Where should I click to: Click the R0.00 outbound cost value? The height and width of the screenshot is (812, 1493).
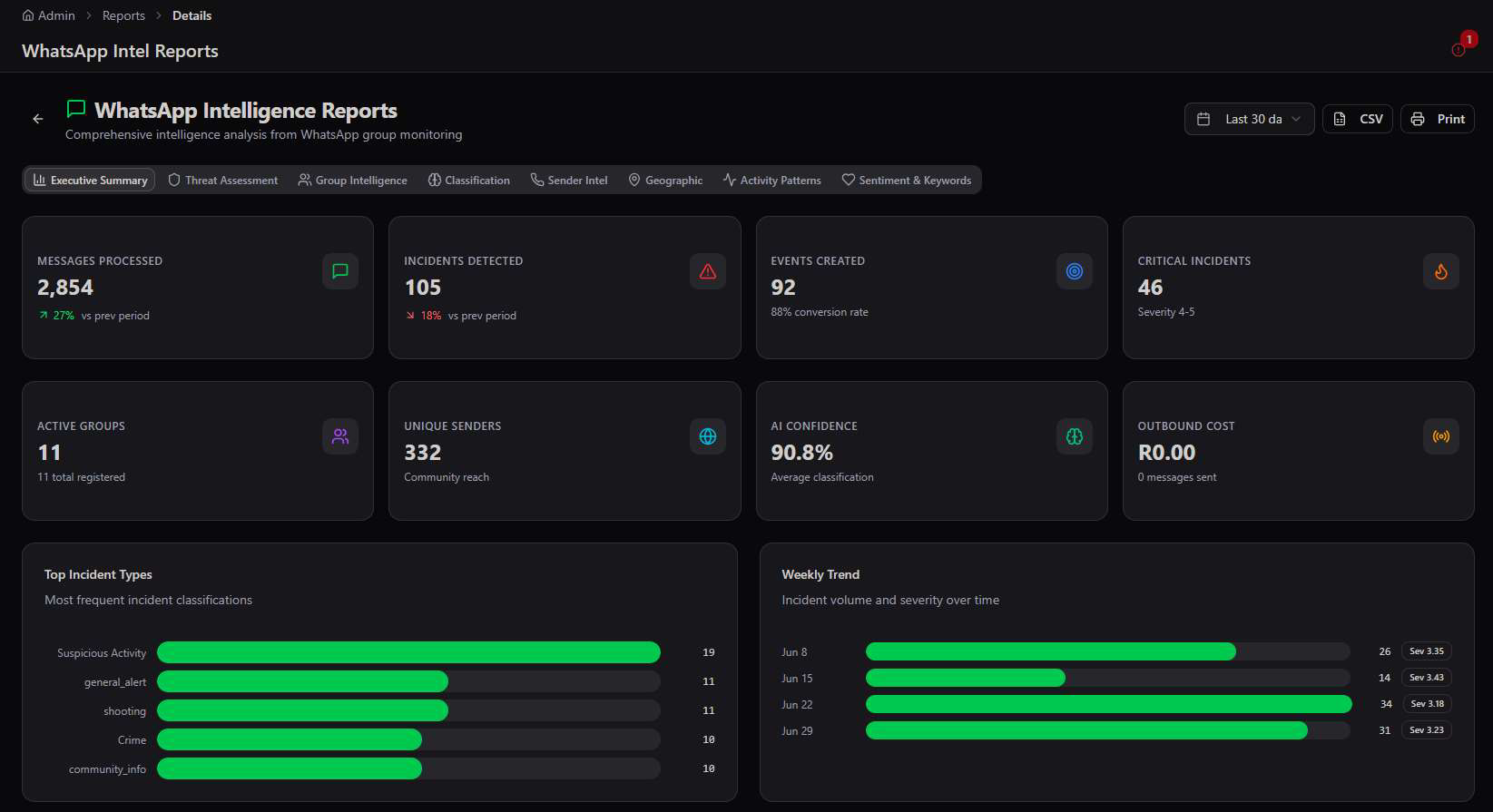tap(1166, 453)
